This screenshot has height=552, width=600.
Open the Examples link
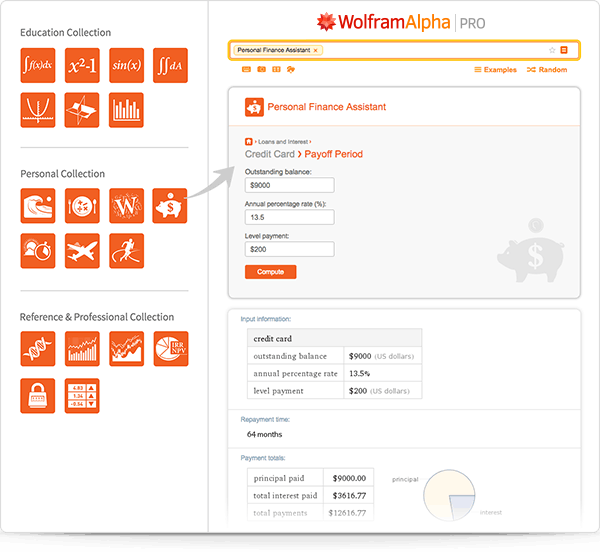tap(495, 70)
